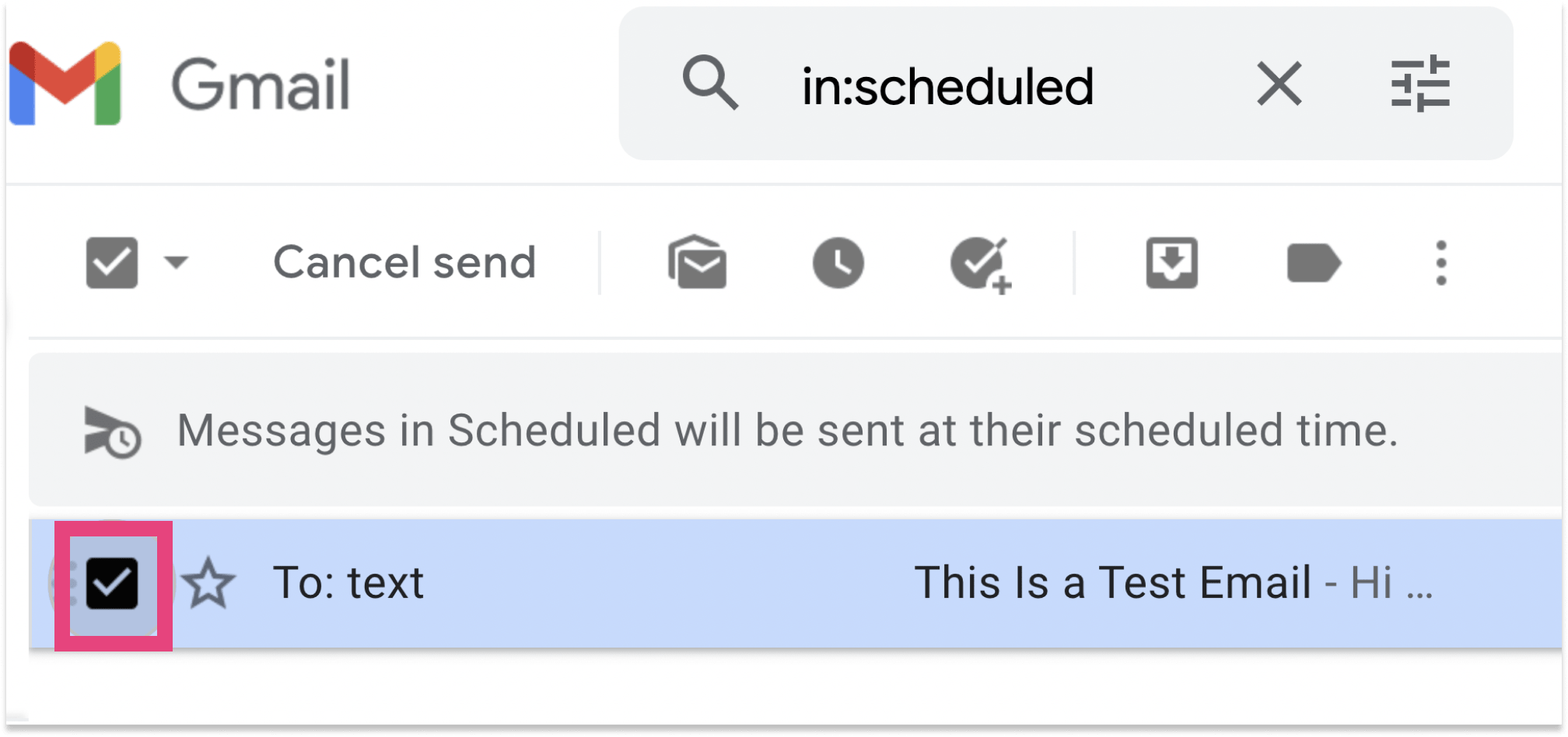The image size is (1568, 737).
Task: Add selected email to Tasks
Action: click(x=979, y=263)
